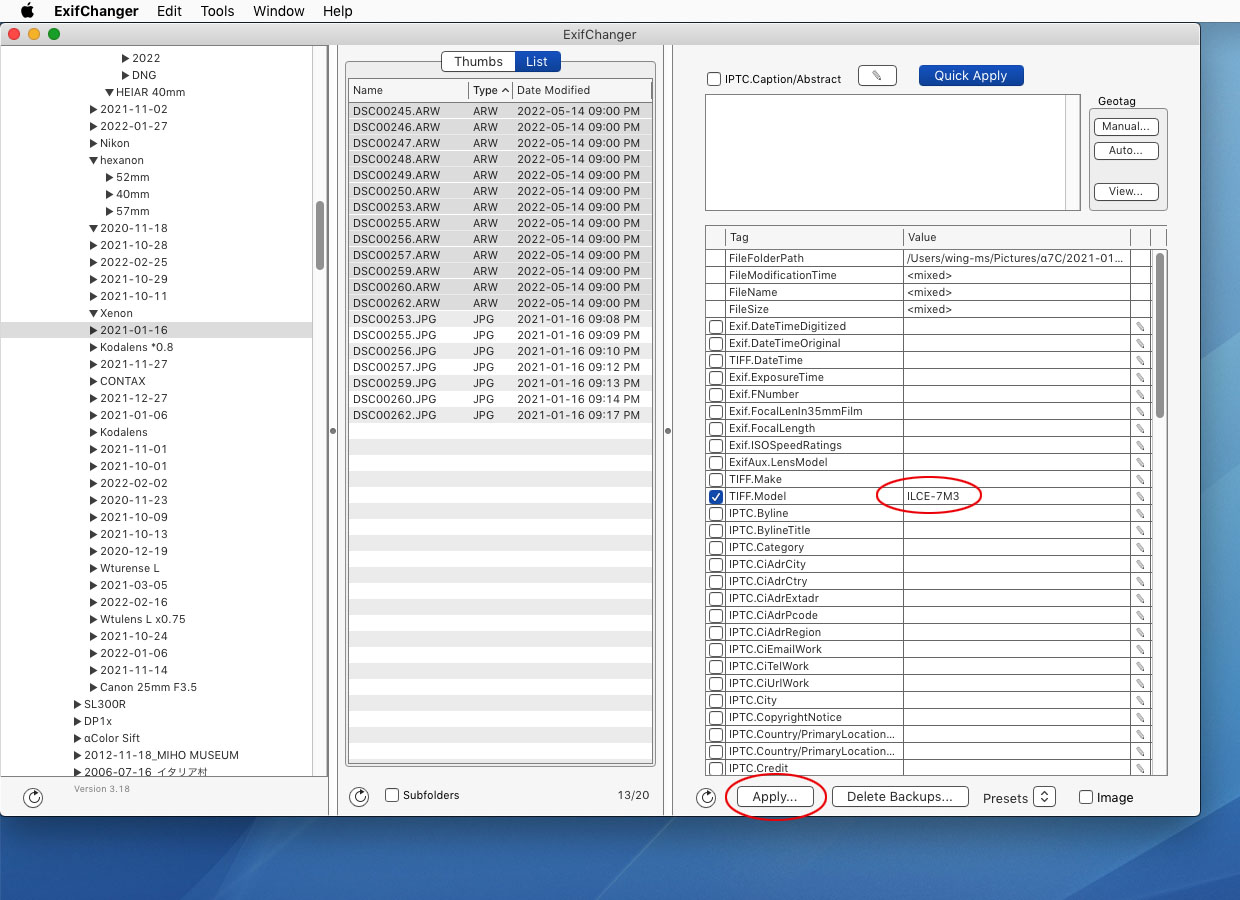Collapse the hexanon folder
Screen dimensions: 1240x900
pyautogui.click(x=93, y=160)
